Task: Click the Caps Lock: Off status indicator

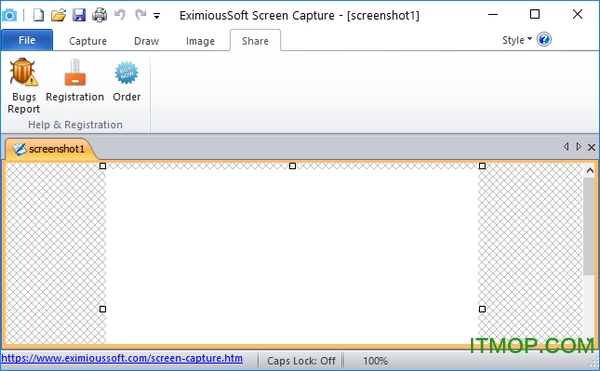Action: [x=301, y=361]
